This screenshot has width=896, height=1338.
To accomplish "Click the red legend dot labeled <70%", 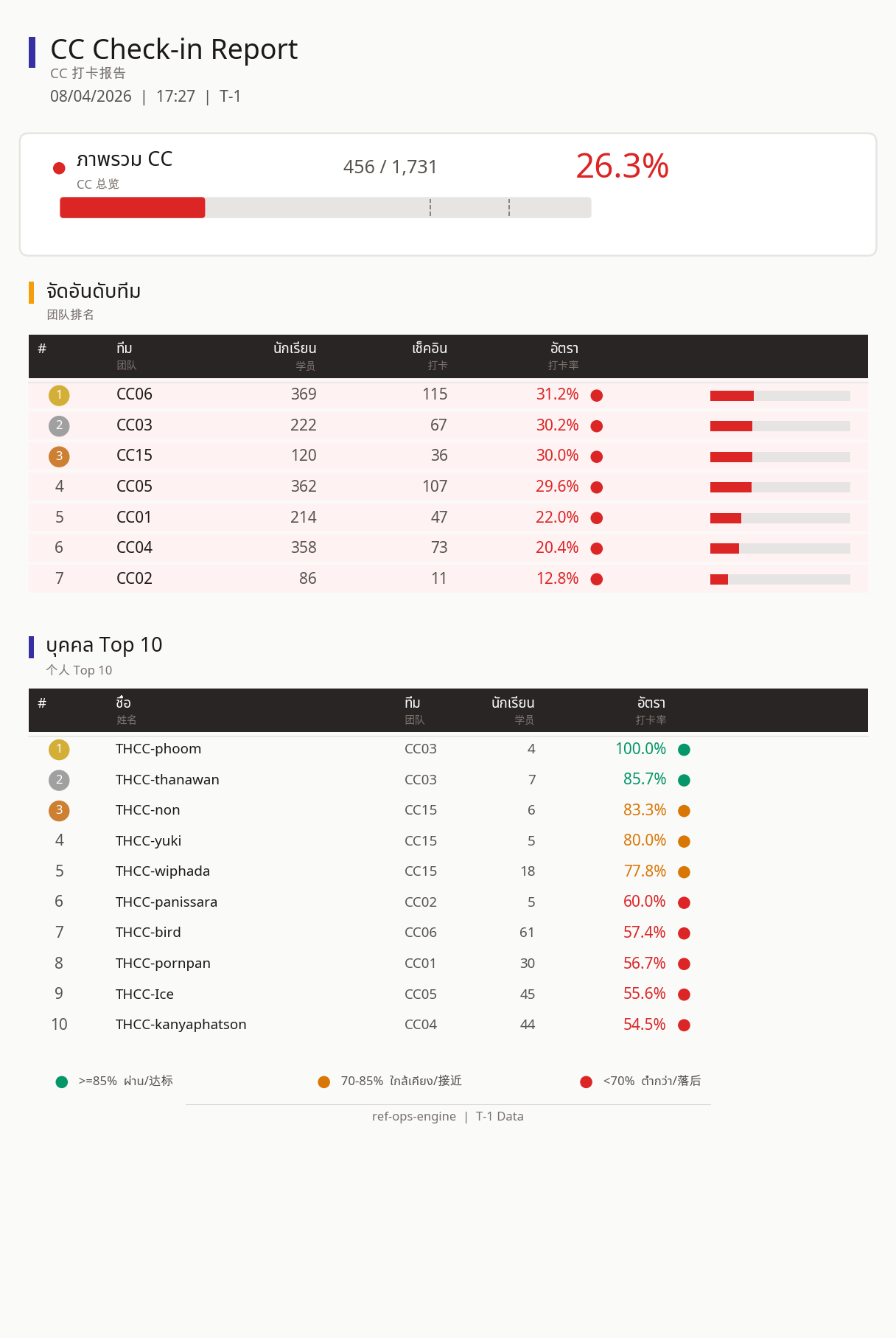I will coord(586,1081).
